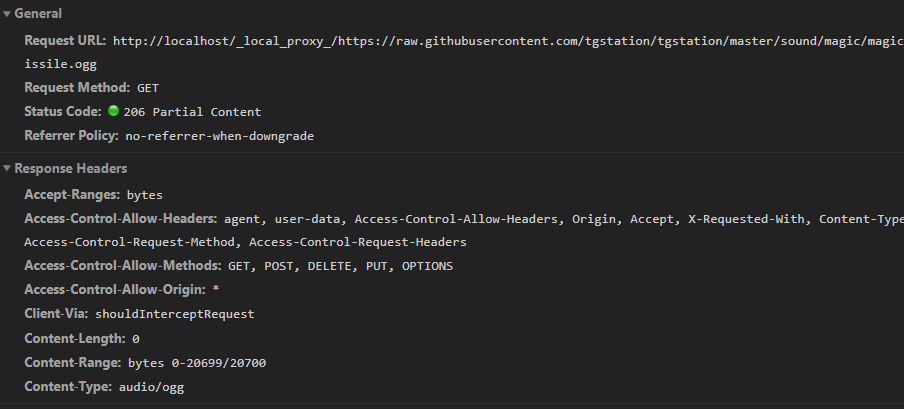Click the green status code indicator dot
This screenshot has width=904, height=409.
114,111
